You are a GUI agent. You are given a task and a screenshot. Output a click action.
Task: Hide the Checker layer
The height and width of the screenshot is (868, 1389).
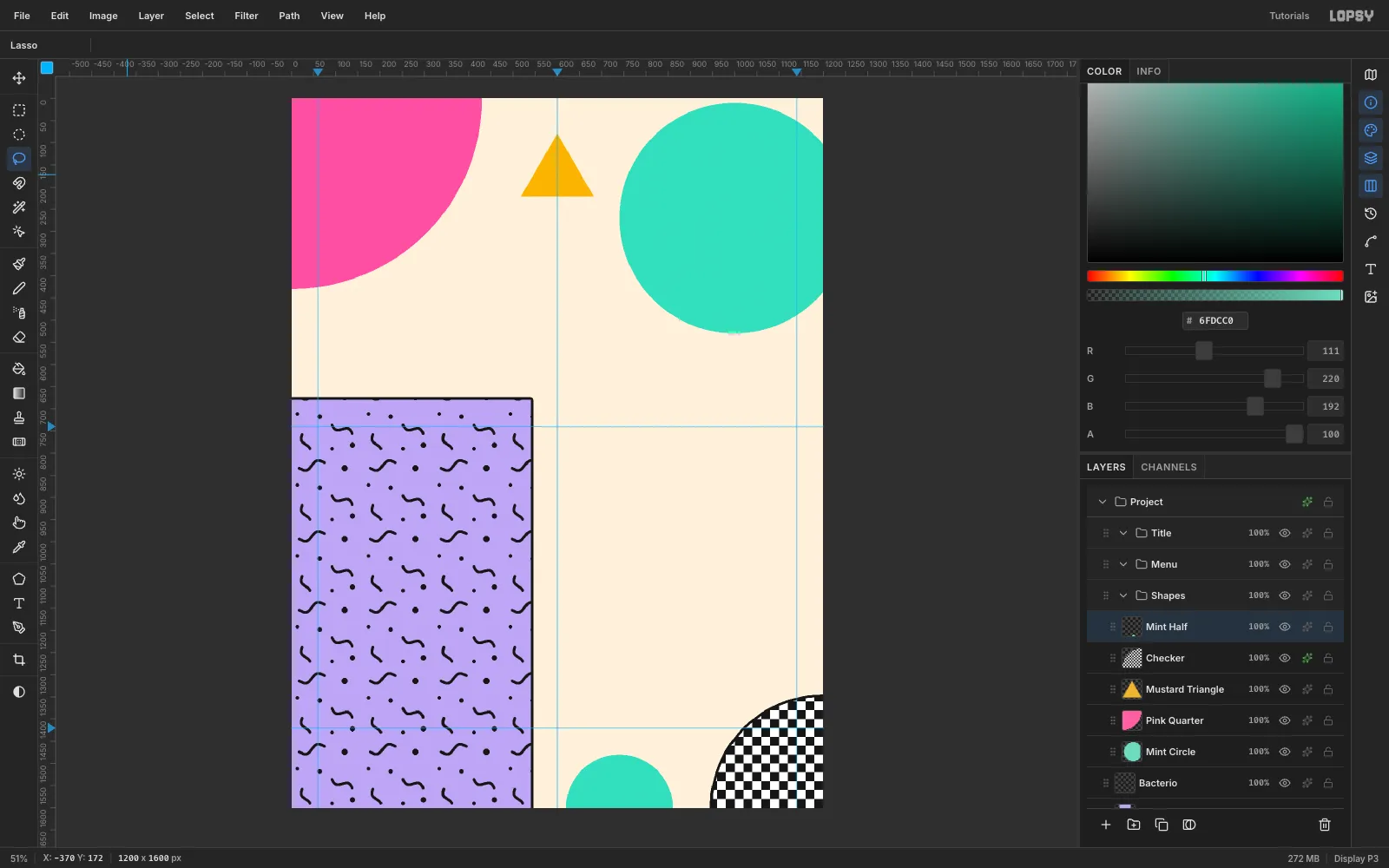coord(1285,658)
